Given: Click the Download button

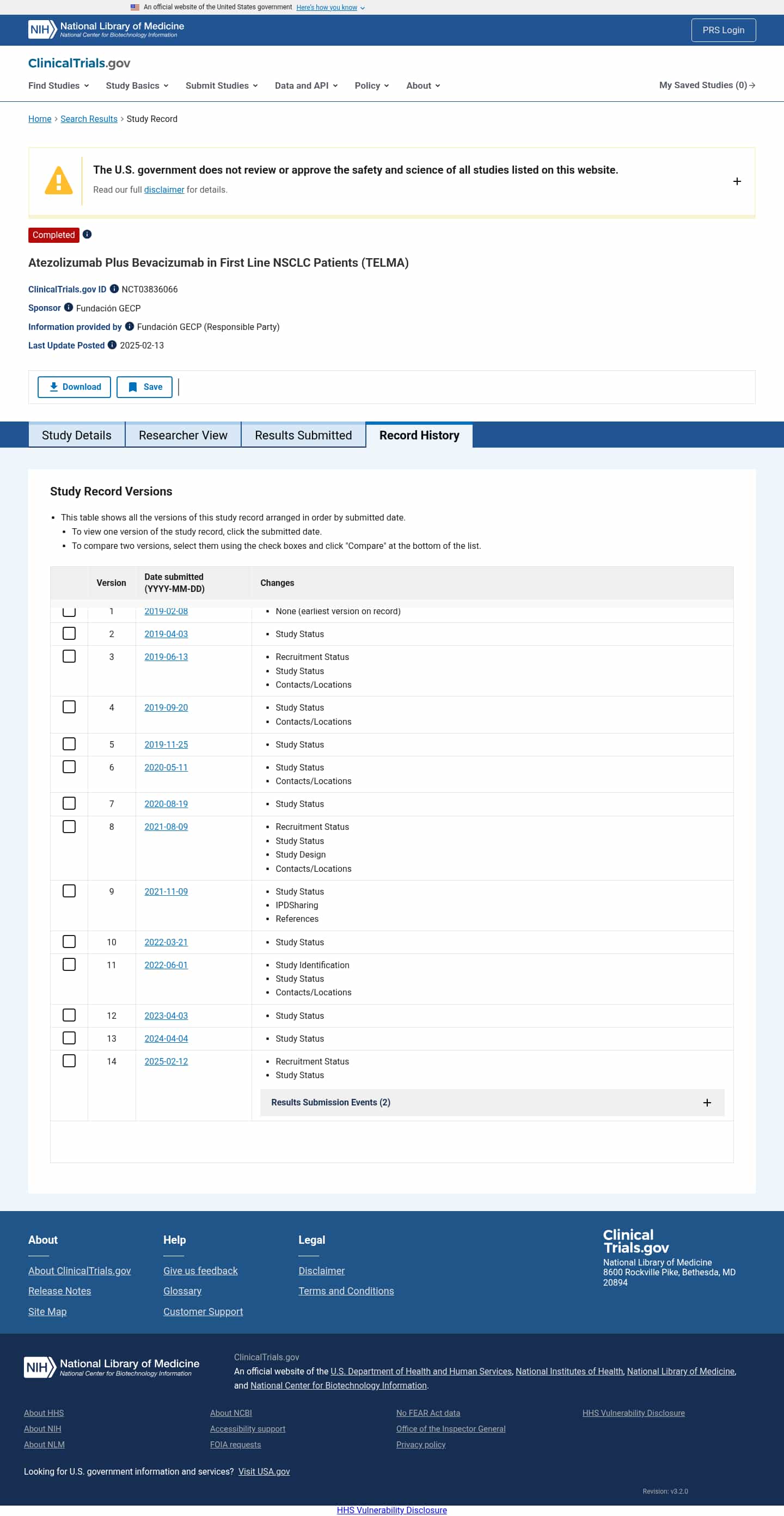Looking at the screenshot, I should 74,387.
